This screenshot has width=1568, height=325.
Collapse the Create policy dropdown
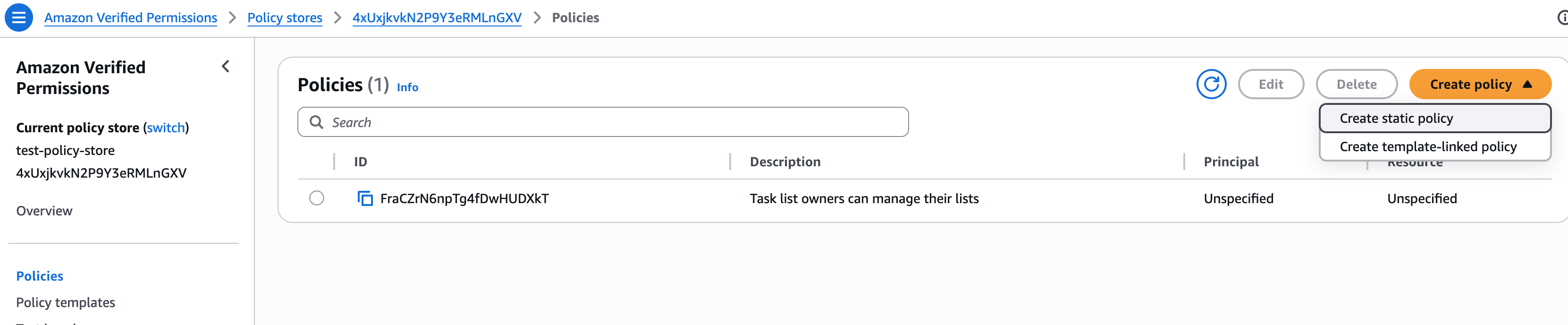pos(1479,85)
